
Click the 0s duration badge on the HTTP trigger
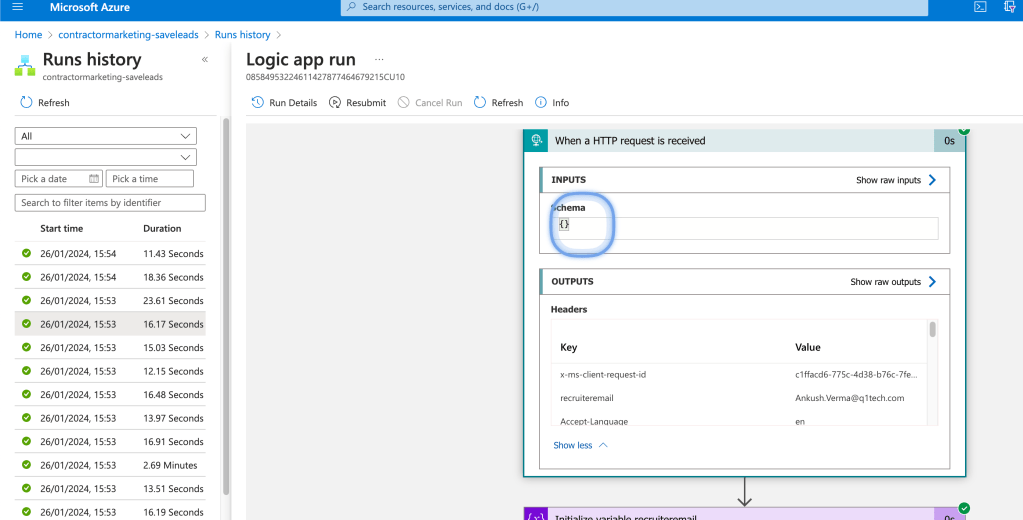[x=949, y=140]
